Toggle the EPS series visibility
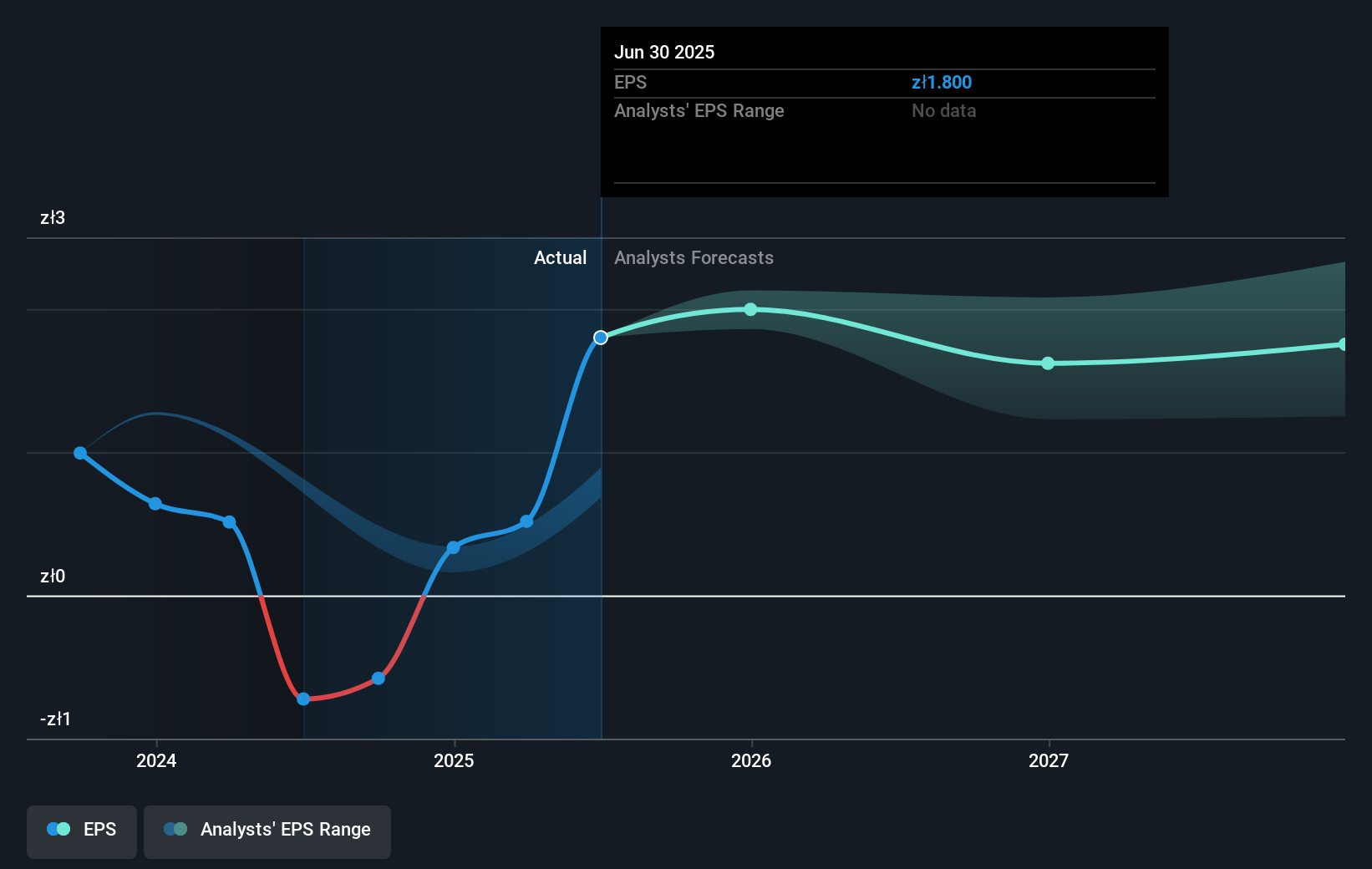This screenshot has width=1372, height=869. pyautogui.click(x=81, y=831)
